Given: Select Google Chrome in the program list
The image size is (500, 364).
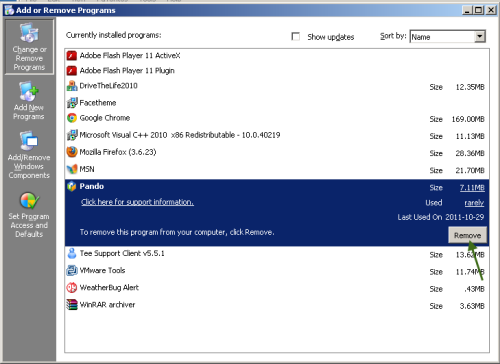Looking at the screenshot, I should click(x=105, y=118).
